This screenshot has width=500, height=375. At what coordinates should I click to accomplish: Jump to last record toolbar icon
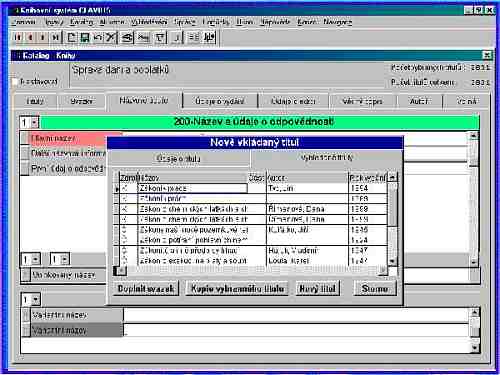point(56,37)
